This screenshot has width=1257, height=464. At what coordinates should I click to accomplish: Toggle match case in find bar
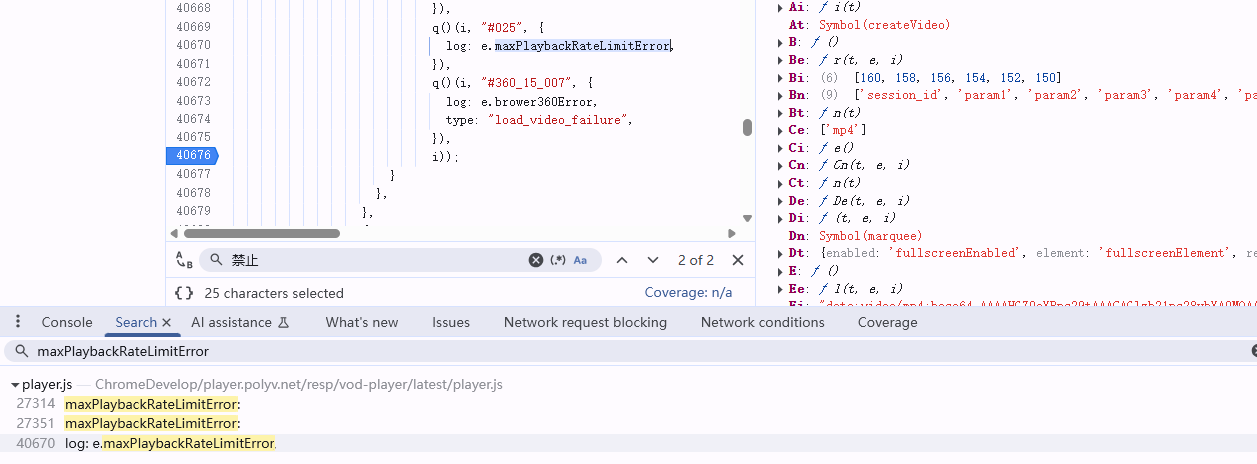[x=580, y=260]
